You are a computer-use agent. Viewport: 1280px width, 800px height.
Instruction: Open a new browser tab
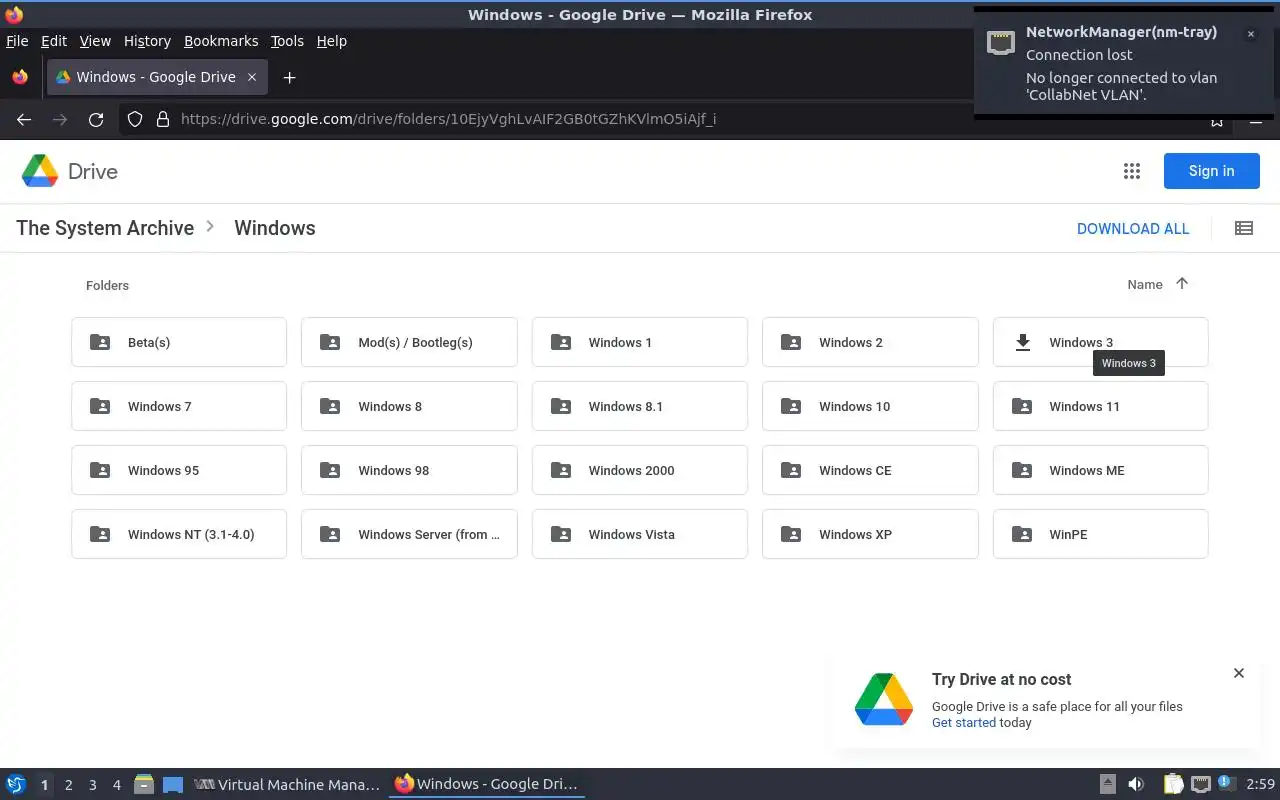(x=289, y=77)
